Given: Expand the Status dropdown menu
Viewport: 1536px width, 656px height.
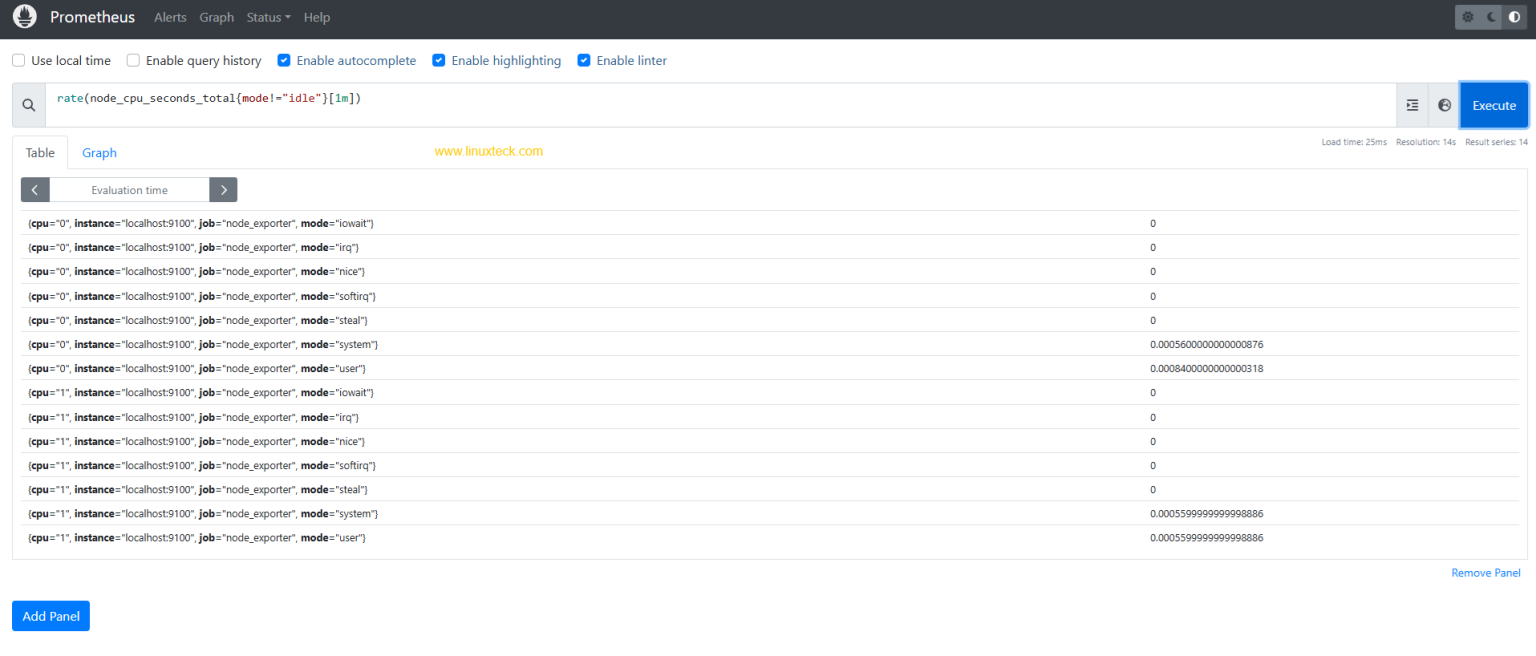Looking at the screenshot, I should click(x=269, y=17).
